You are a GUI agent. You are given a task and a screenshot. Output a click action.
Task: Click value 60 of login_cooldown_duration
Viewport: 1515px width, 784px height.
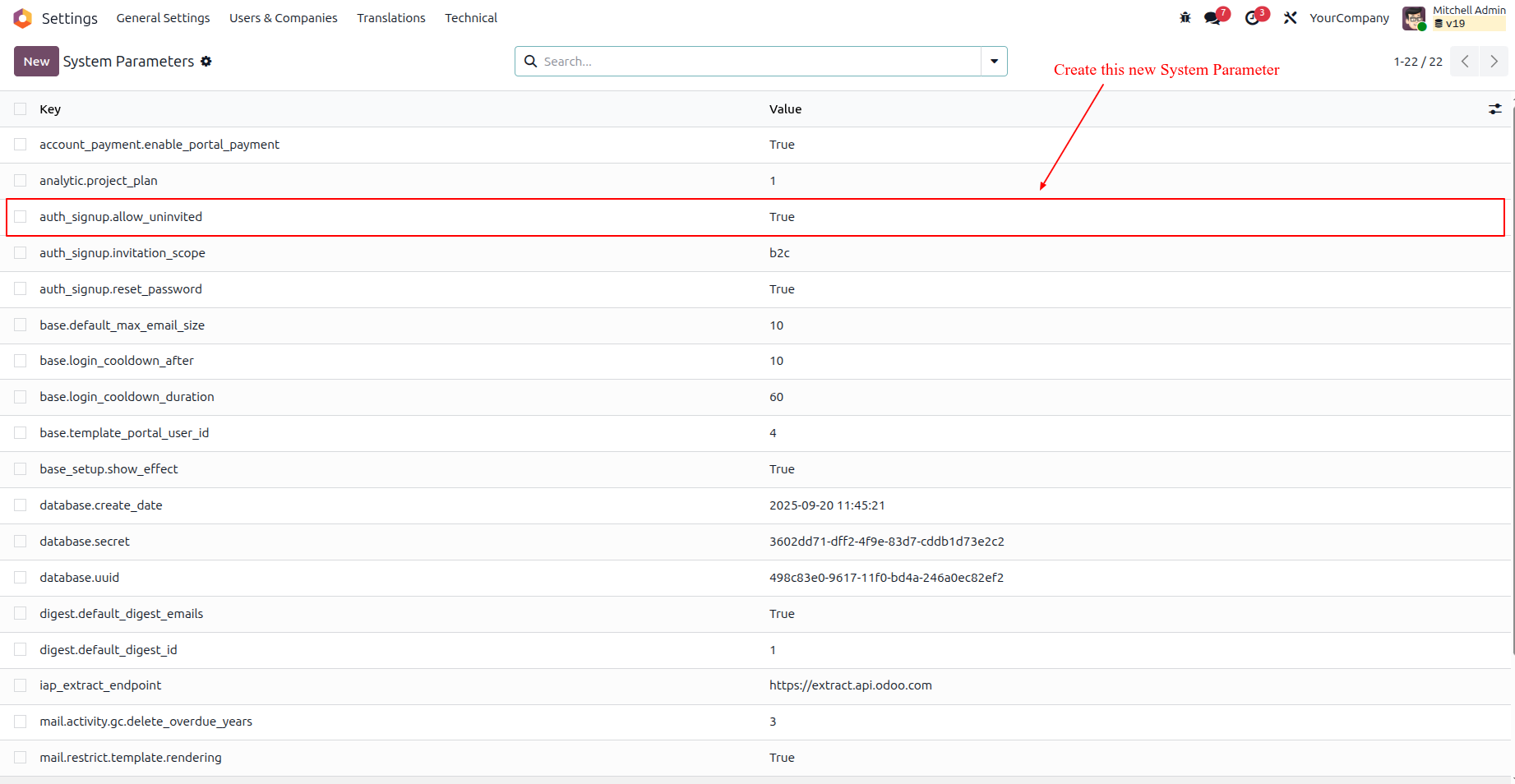pyautogui.click(x=776, y=397)
